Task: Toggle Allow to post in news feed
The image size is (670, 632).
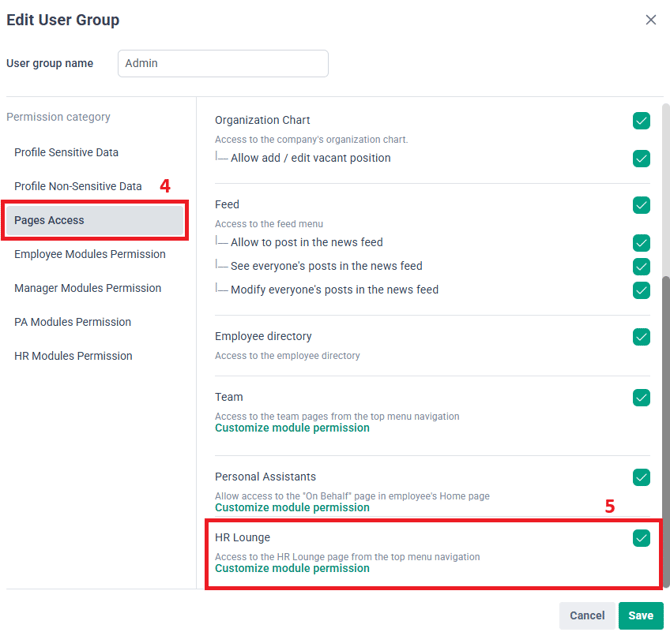Action: (x=641, y=243)
